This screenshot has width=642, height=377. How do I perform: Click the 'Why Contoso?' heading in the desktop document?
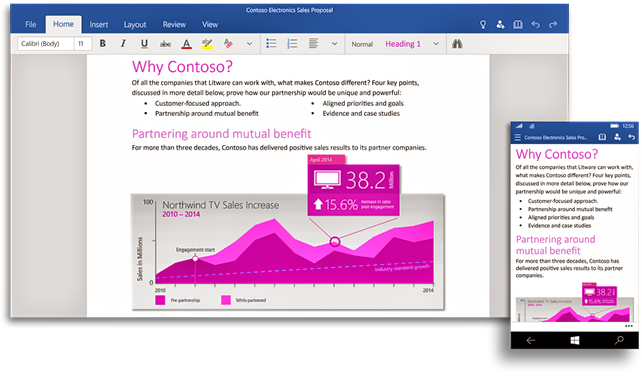(x=182, y=67)
